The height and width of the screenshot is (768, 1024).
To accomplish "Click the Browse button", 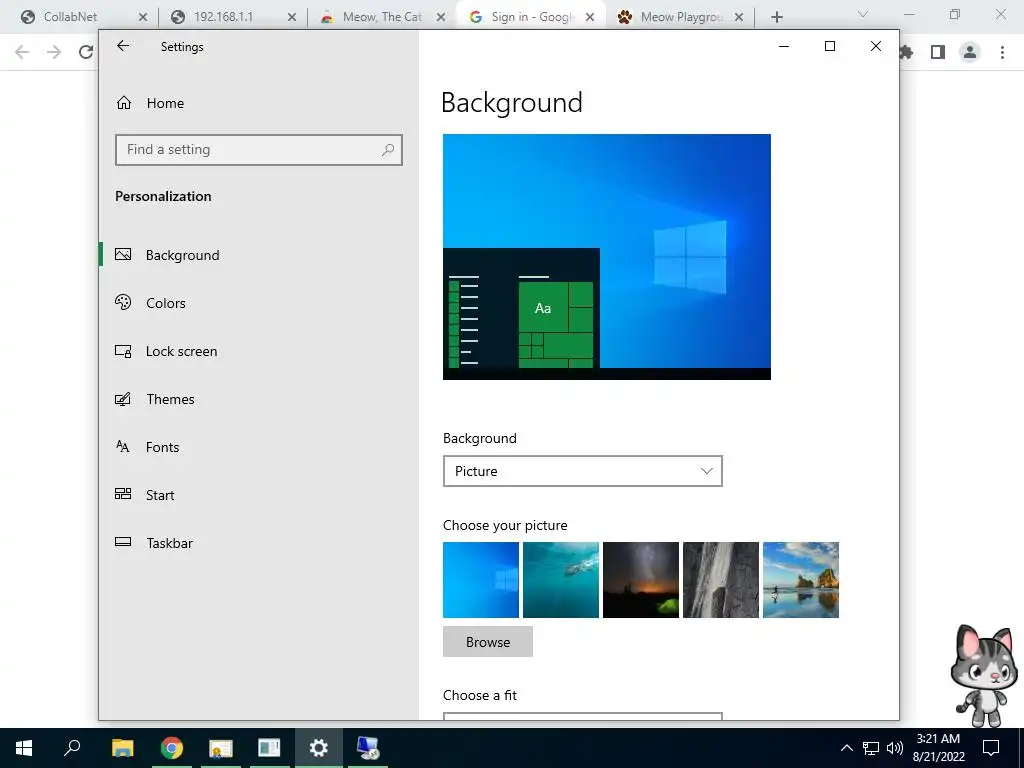I will (x=488, y=642).
